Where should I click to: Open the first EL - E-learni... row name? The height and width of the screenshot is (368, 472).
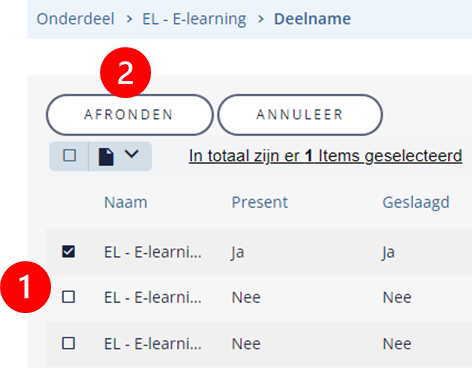click(x=153, y=252)
